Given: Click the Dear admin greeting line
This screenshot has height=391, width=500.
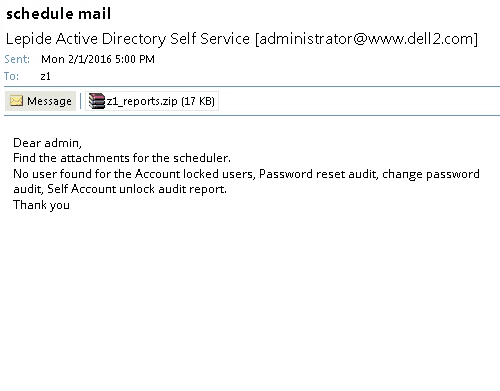Looking at the screenshot, I should (x=47, y=143).
